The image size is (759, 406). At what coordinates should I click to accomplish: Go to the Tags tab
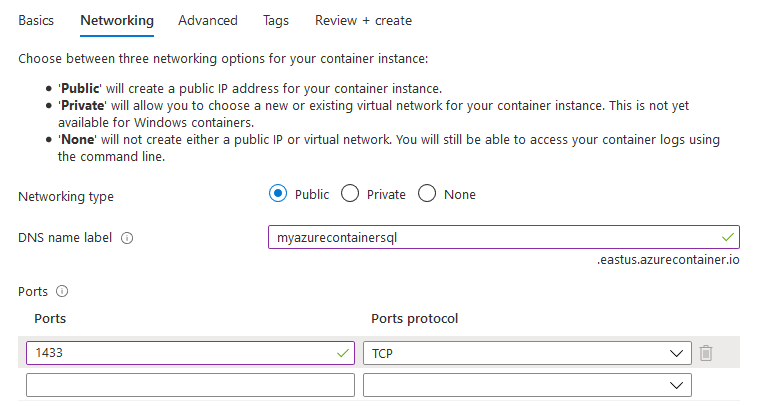[x=276, y=20]
